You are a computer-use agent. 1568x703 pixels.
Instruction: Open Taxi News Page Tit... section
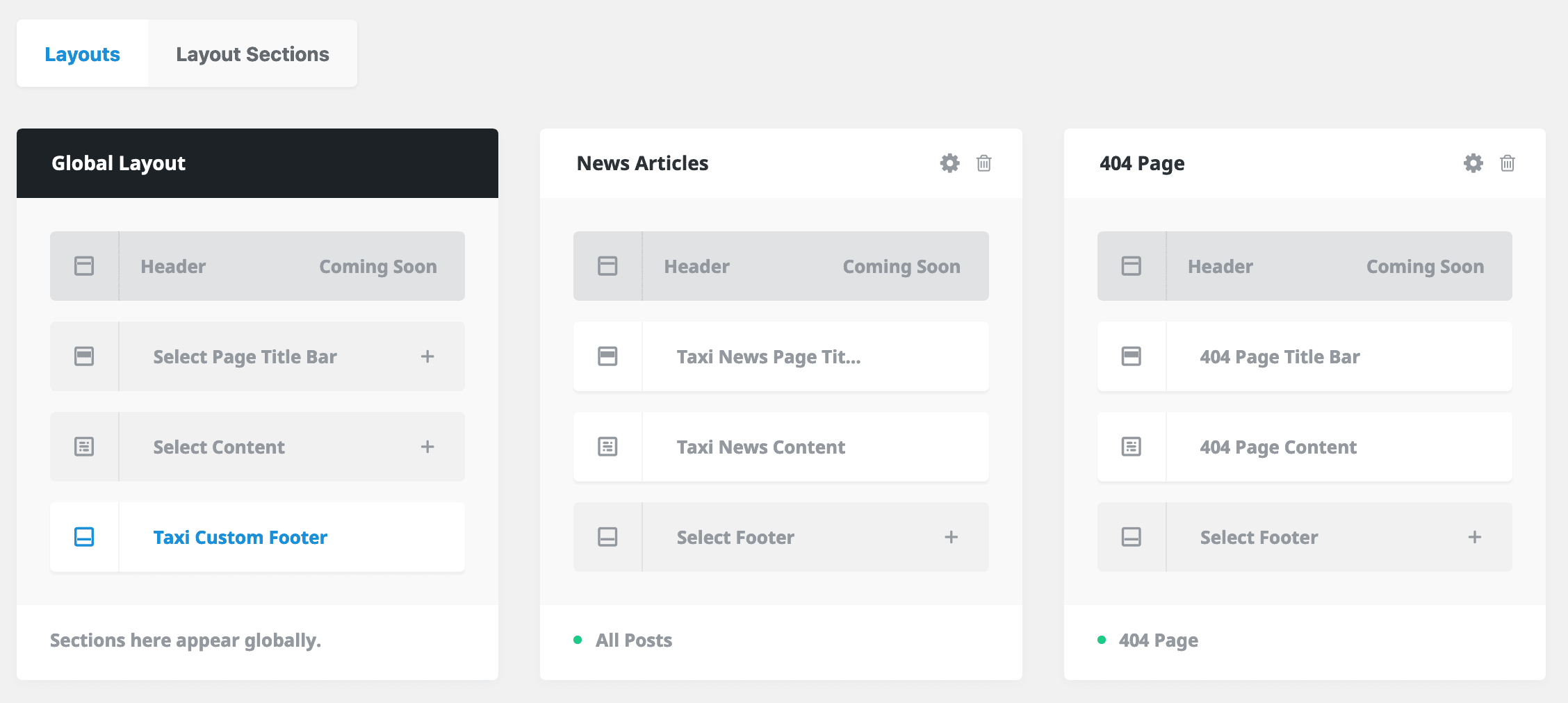pos(781,356)
